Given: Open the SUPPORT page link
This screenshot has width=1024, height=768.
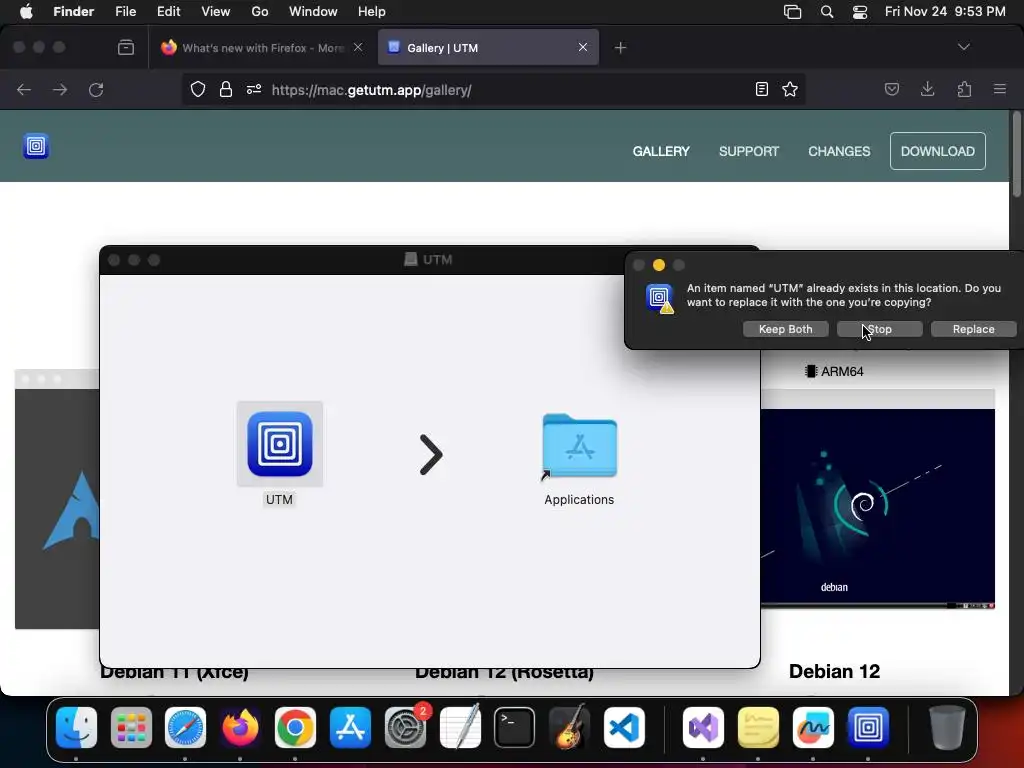Looking at the screenshot, I should click(x=748, y=152).
